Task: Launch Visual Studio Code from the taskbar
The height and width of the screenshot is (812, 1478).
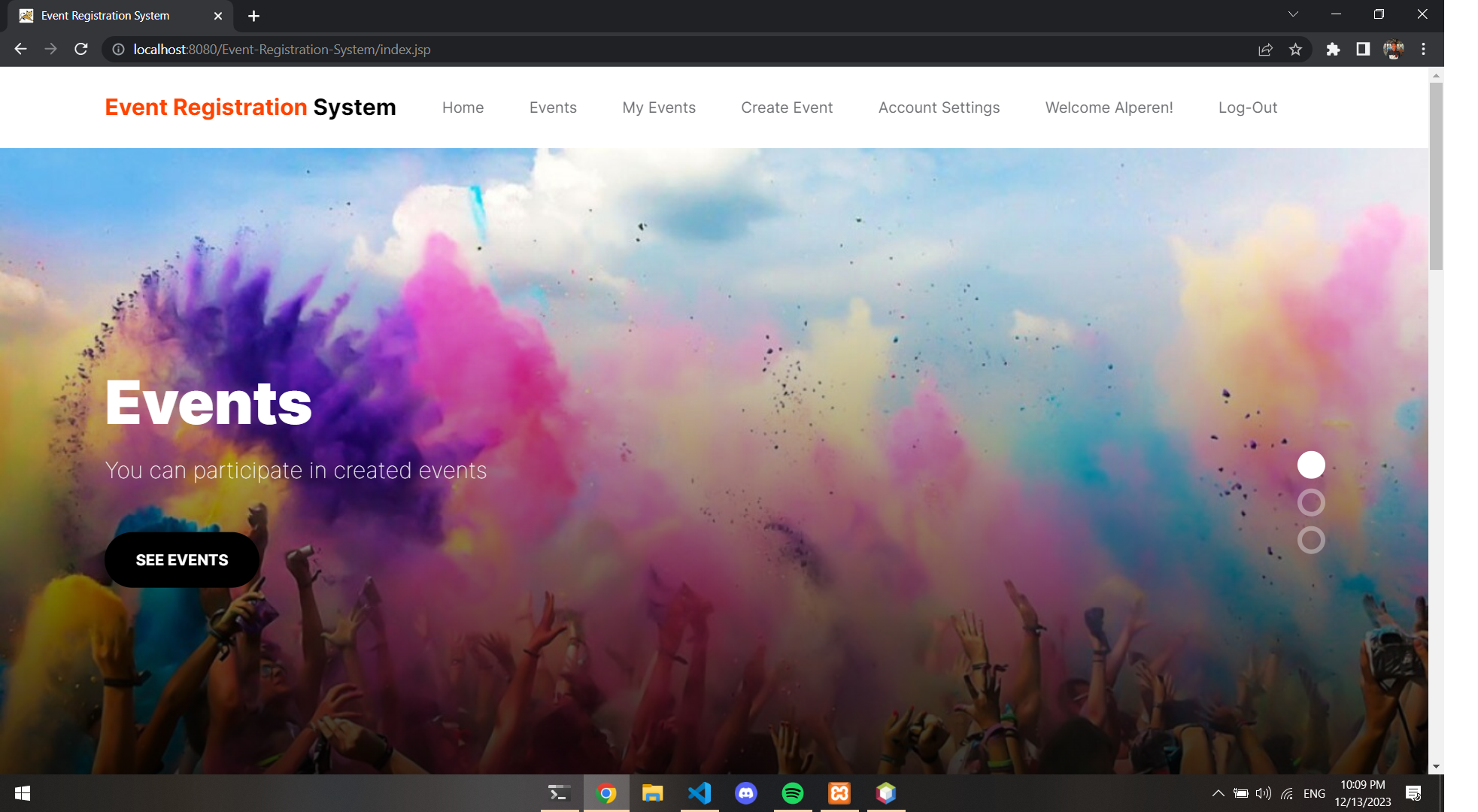Action: 700,793
